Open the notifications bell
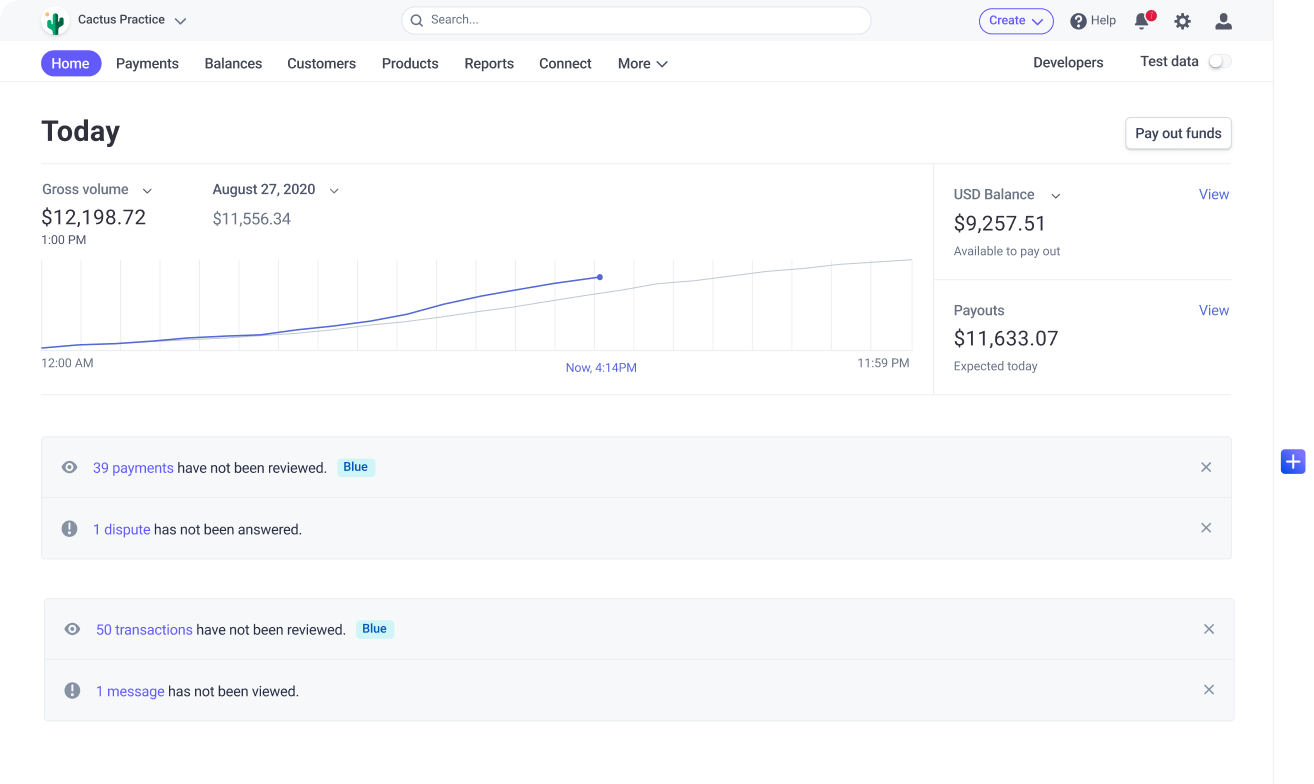Screen dimensions: 1314x784 (1142, 21)
